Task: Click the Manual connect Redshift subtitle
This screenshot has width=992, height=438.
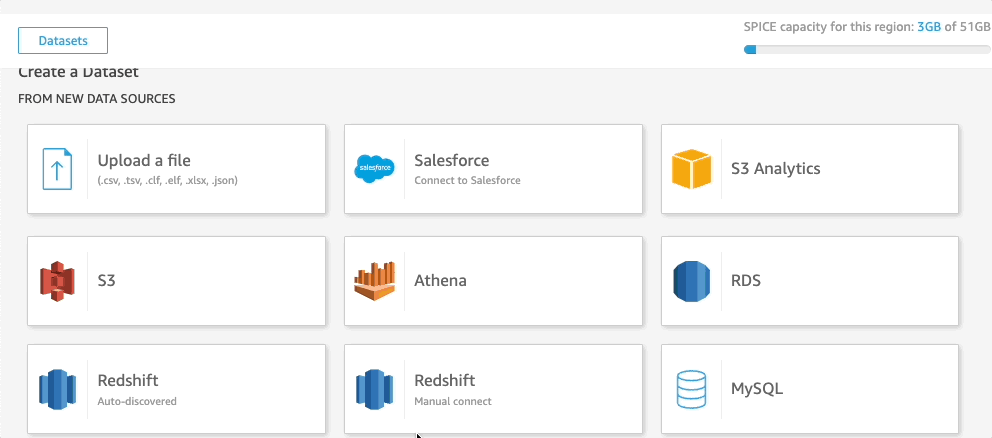Action: click(x=452, y=401)
